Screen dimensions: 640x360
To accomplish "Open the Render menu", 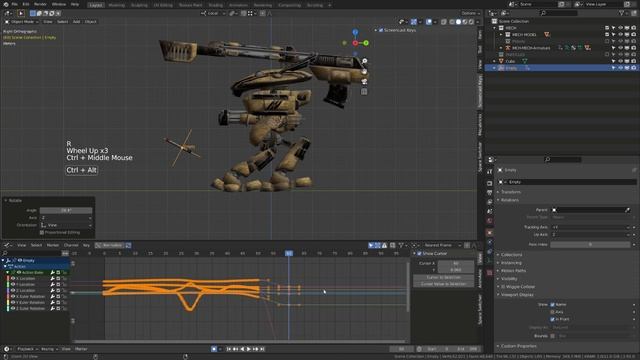I will click(40, 4).
